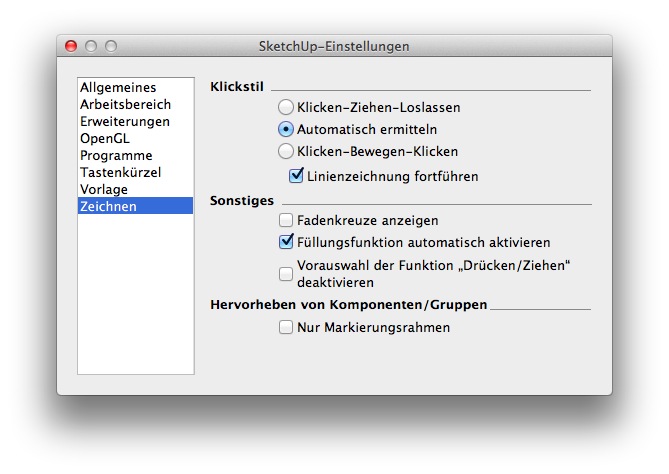The height and width of the screenshot is (474, 669).
Task: Click the SketchUp-Einstellungen window title bar
Action: (334, 46)
